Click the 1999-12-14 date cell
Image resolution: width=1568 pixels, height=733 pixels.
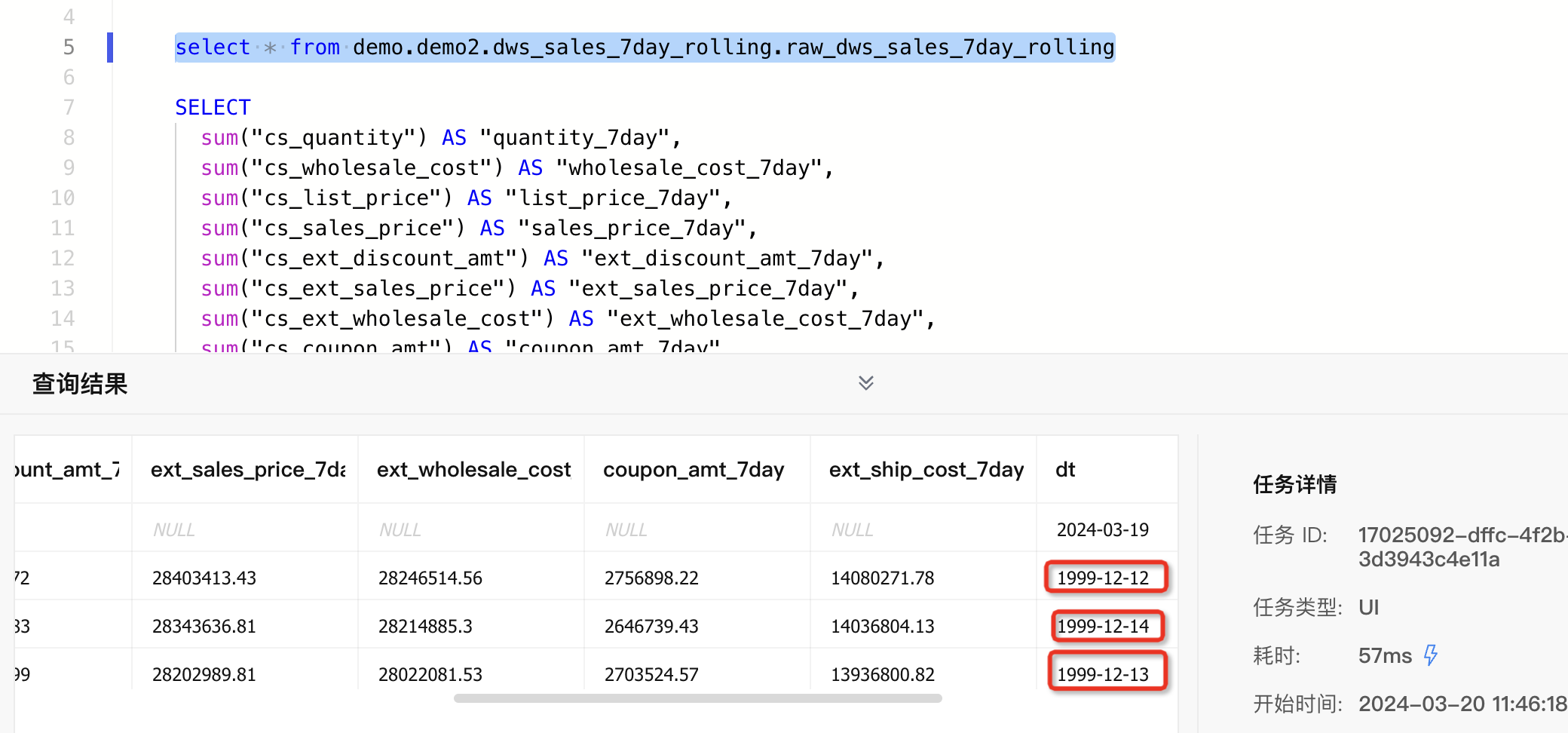click(x=1103, y=626)
